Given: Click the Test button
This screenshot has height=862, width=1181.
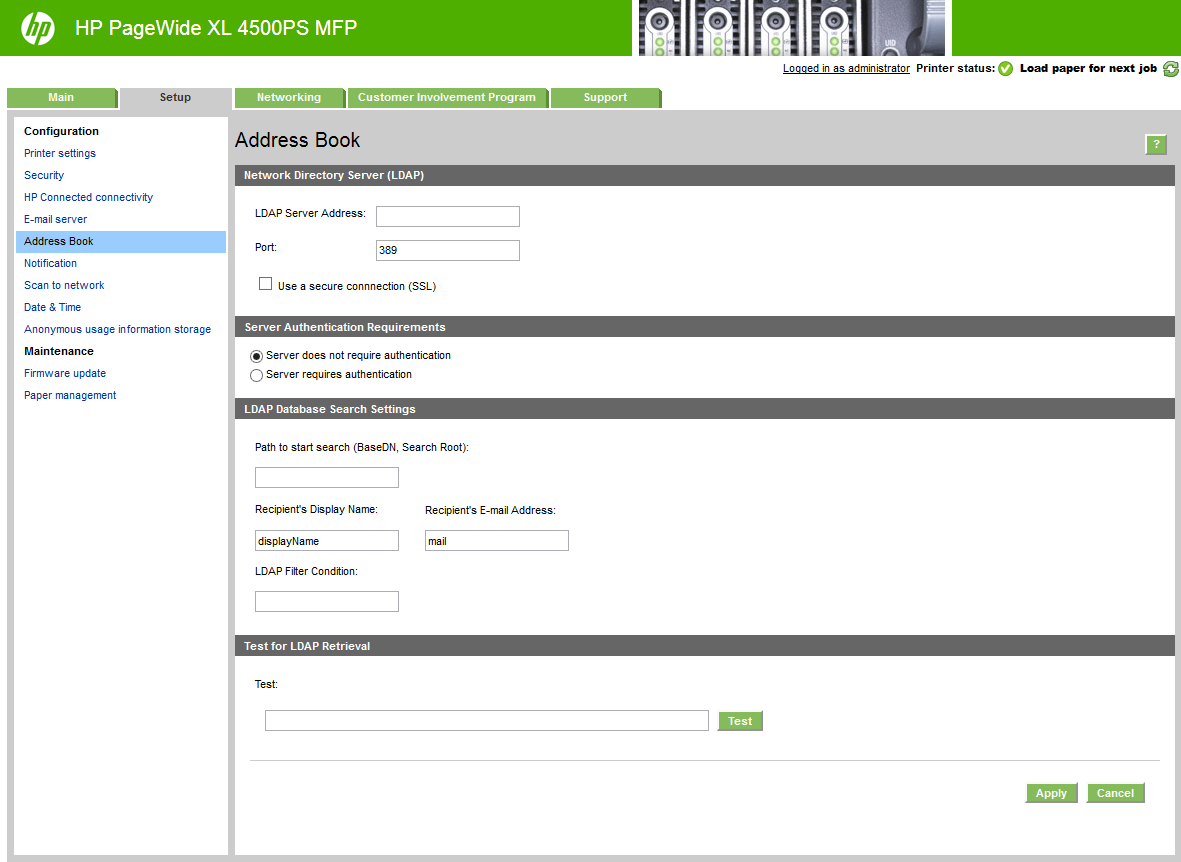Looking at the screenshot, I should tap(740, 721).
